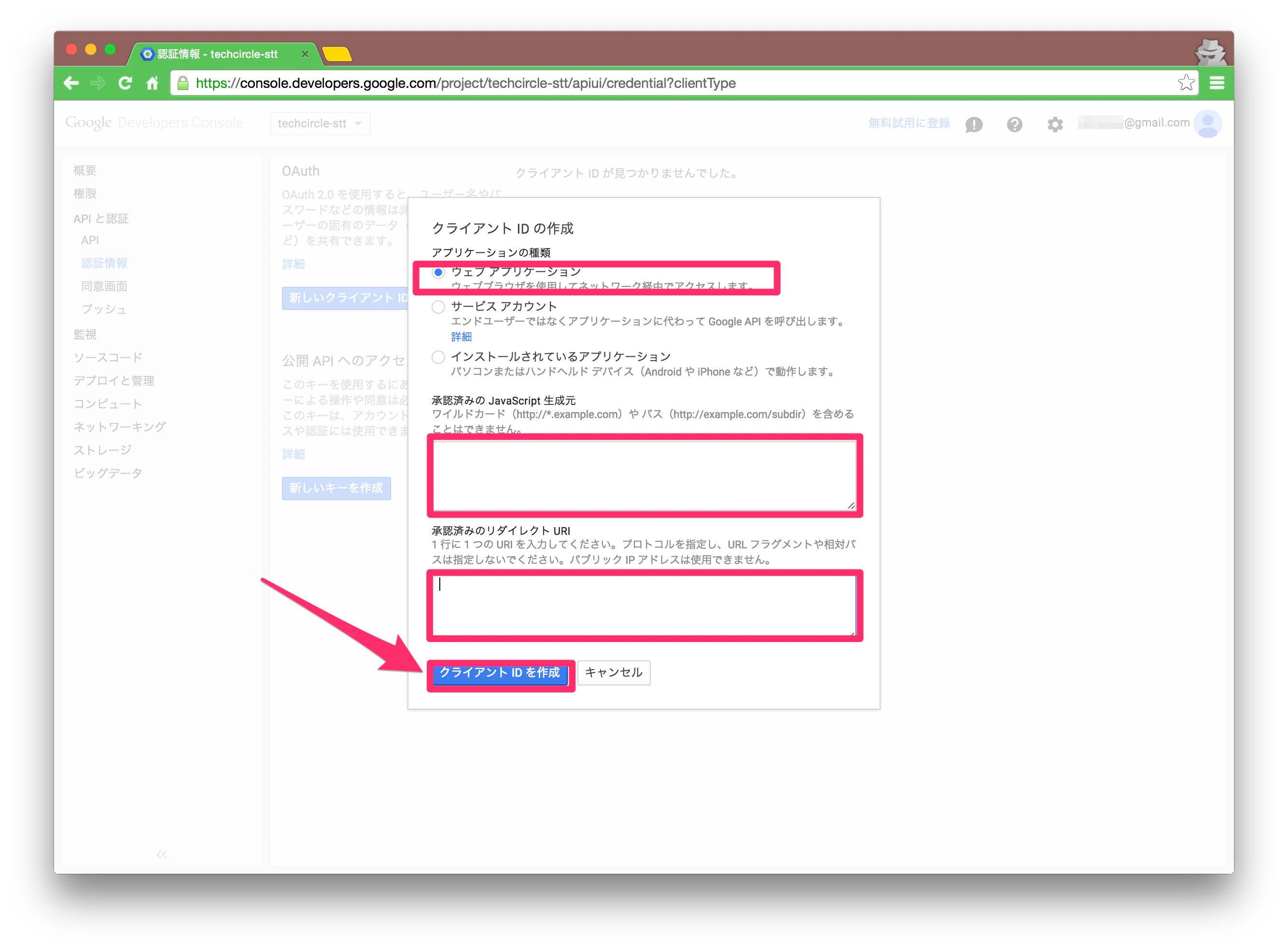Open ストレージ in the sidebar

pos(102,450)
